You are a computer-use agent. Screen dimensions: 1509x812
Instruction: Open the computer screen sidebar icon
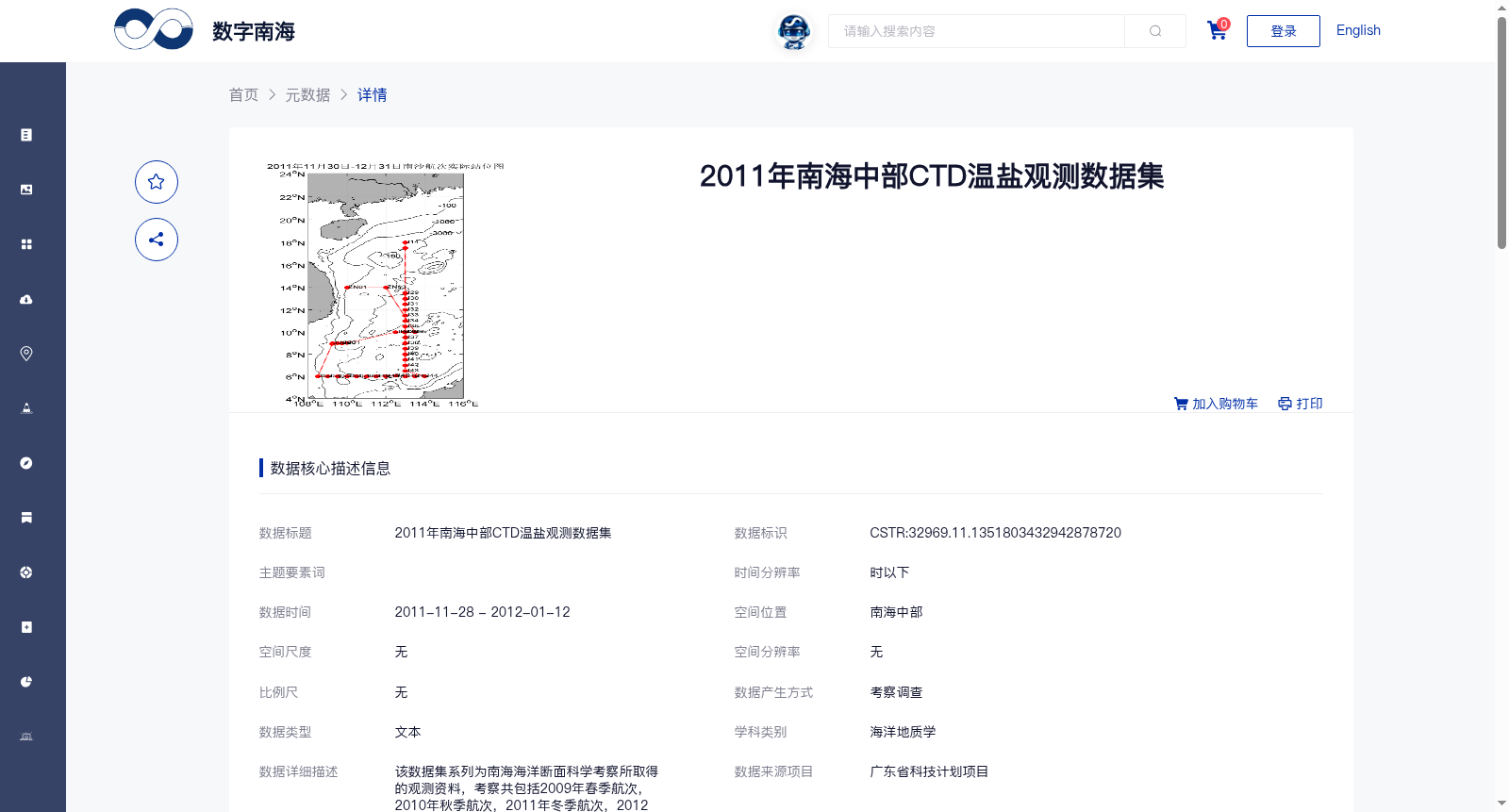click(x=26, y=737)
